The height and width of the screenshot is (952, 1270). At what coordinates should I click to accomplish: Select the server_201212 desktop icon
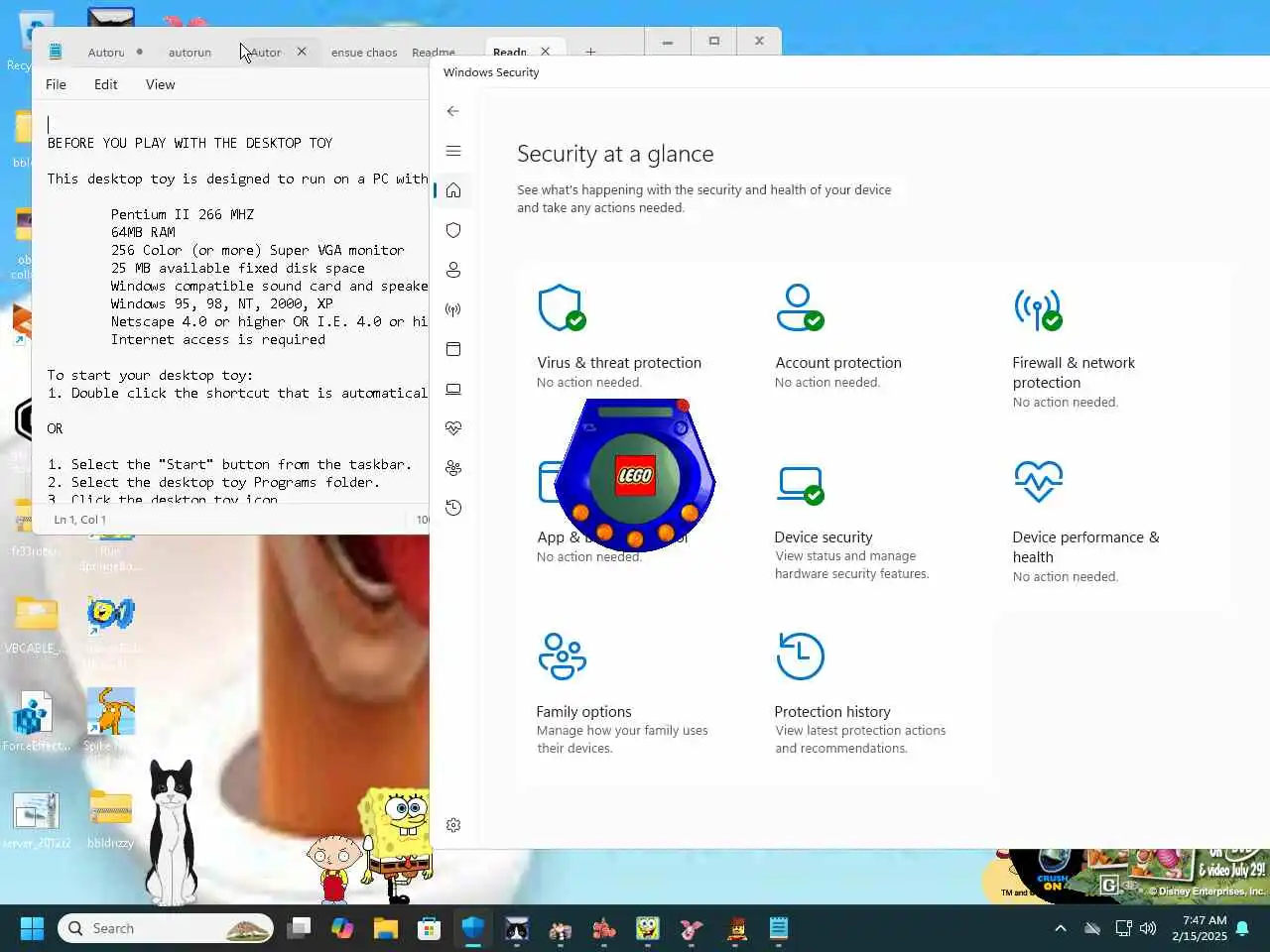tap(37, 819)
